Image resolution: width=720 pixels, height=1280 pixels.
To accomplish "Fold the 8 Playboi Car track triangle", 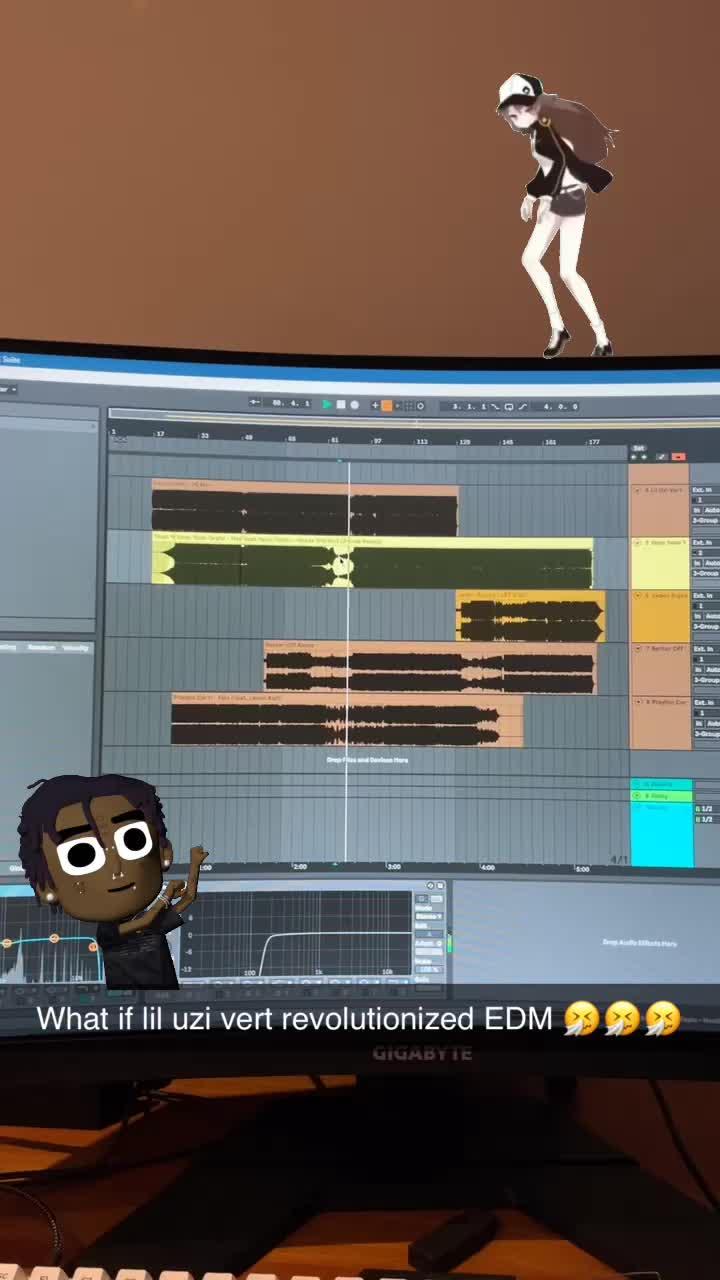I will 637,703.
